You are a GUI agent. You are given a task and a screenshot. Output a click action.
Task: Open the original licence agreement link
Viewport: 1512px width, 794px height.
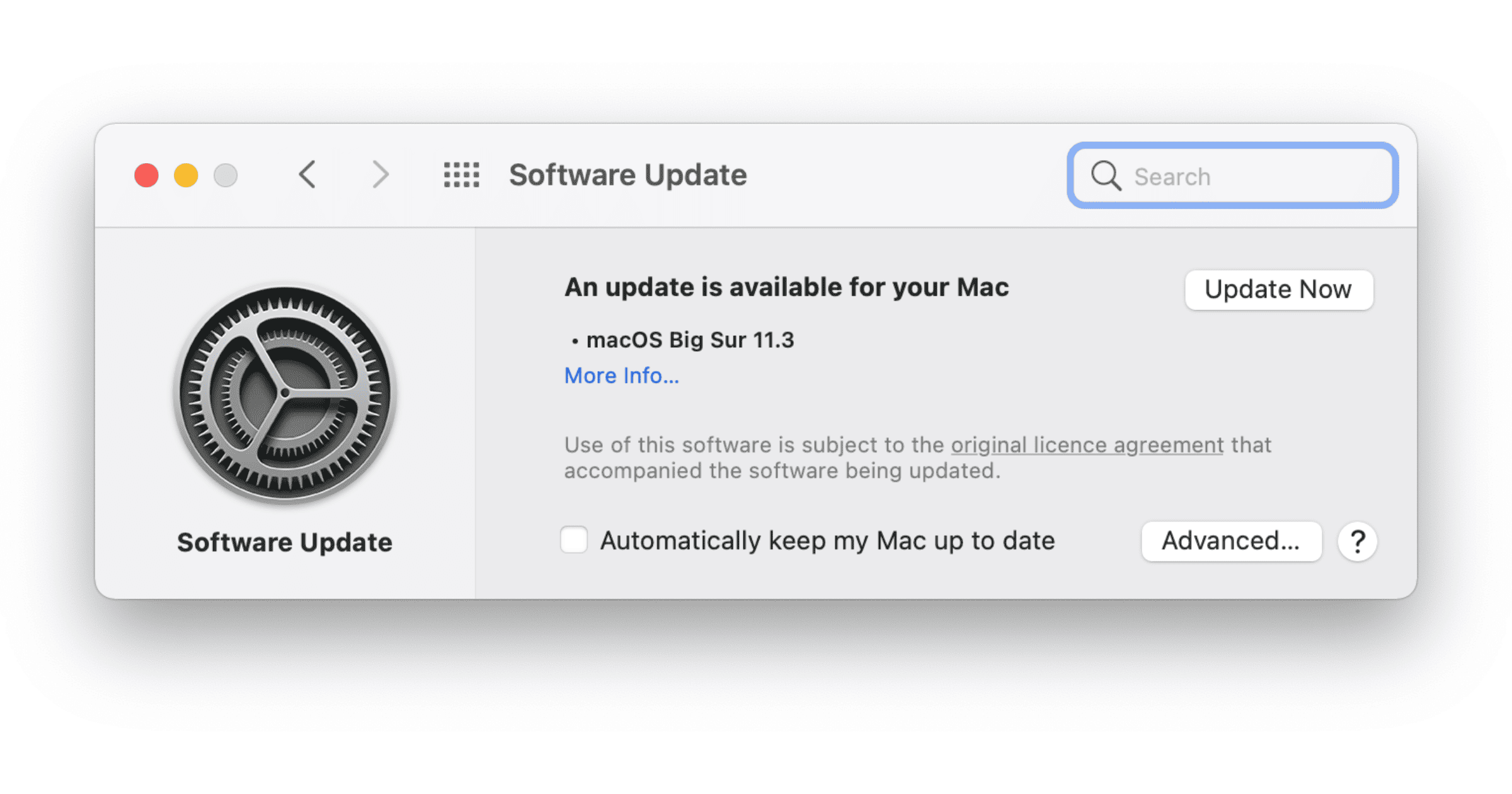coord(1087,445)
